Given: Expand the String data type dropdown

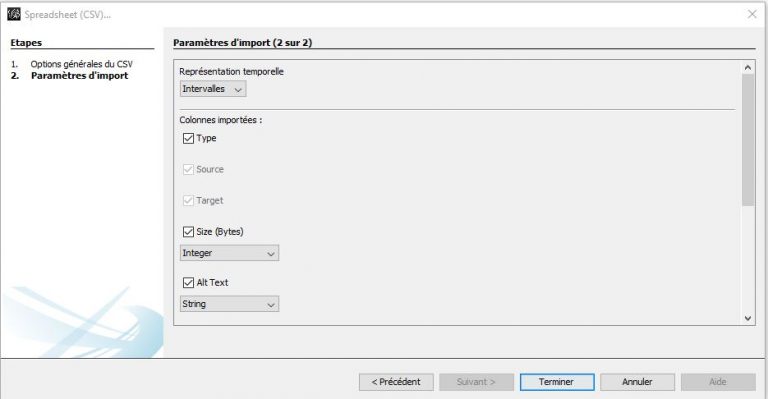Looking at the screenshot, I should [x=229, y=304].
